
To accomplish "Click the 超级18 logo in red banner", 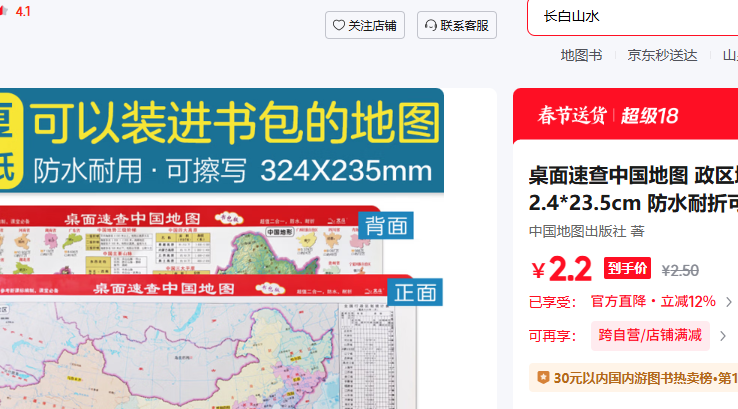I will 649,115.
